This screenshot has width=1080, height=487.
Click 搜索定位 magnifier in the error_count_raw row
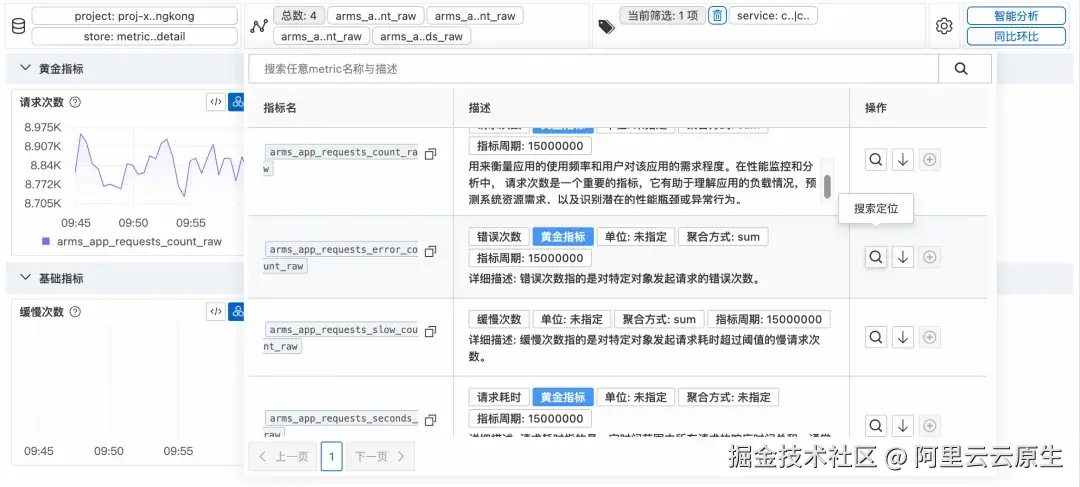(x=875, y=257)
